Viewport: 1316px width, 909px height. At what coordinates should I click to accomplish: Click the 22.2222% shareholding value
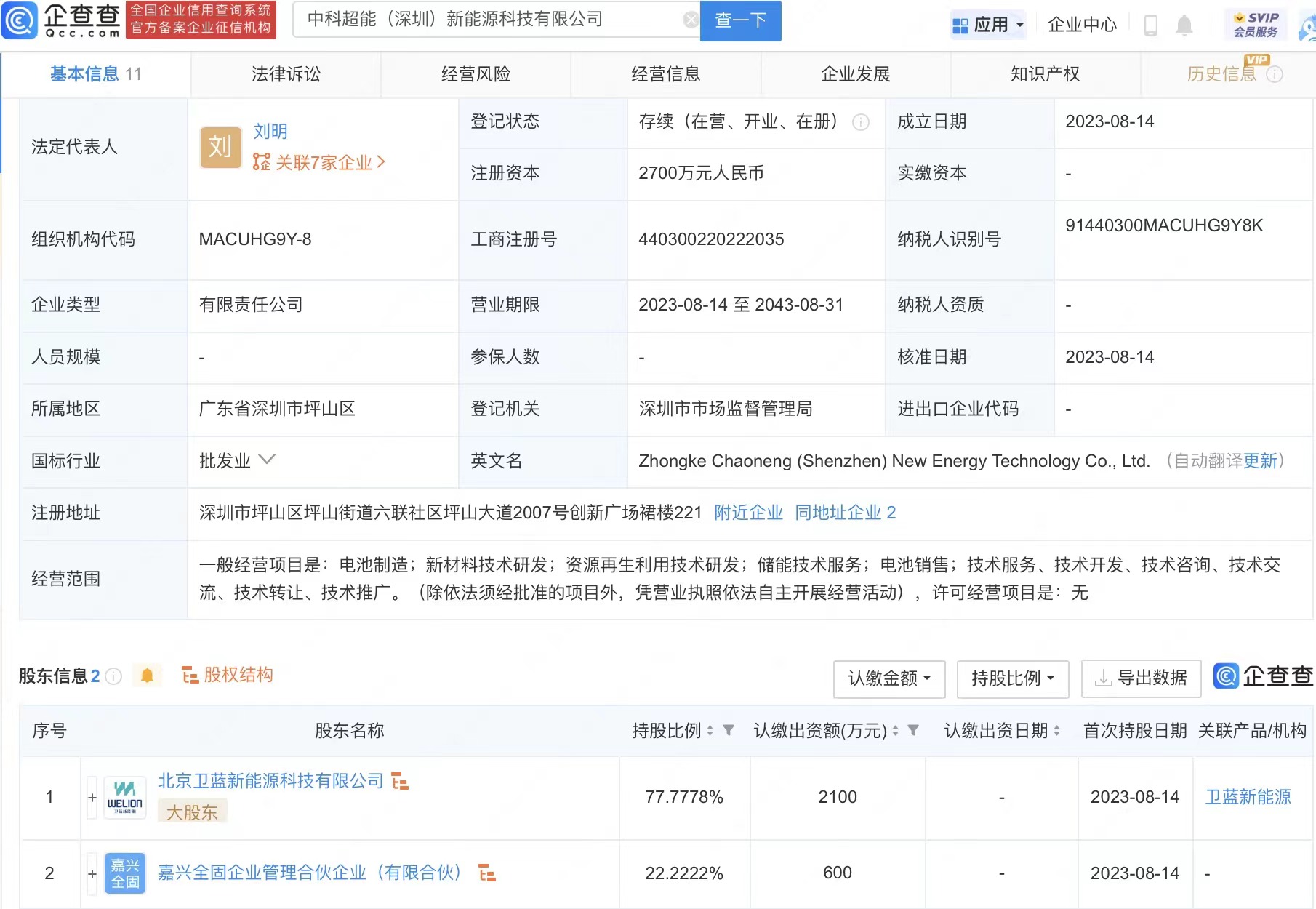[x=684, y=873]
